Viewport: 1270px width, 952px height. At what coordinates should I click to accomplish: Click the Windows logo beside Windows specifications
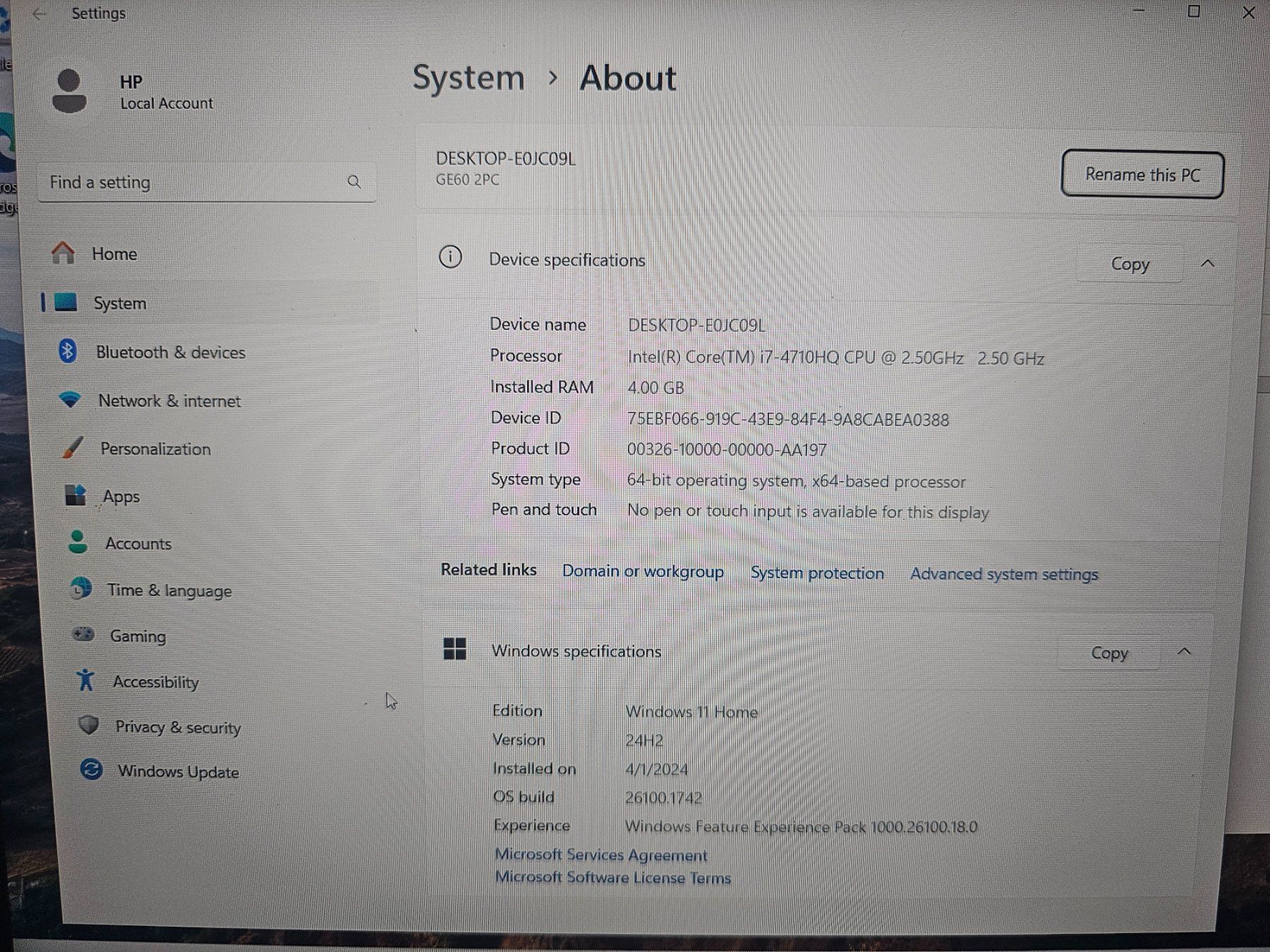pos(455,649)
